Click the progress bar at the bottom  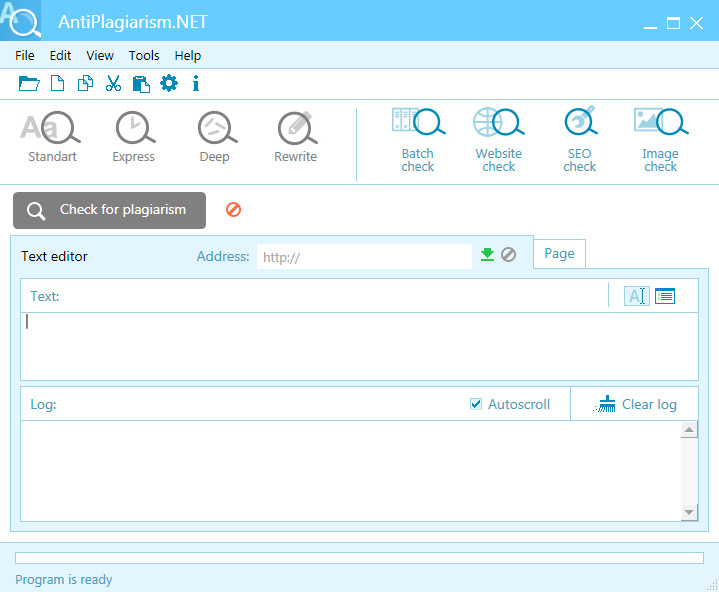click(360, 558)
